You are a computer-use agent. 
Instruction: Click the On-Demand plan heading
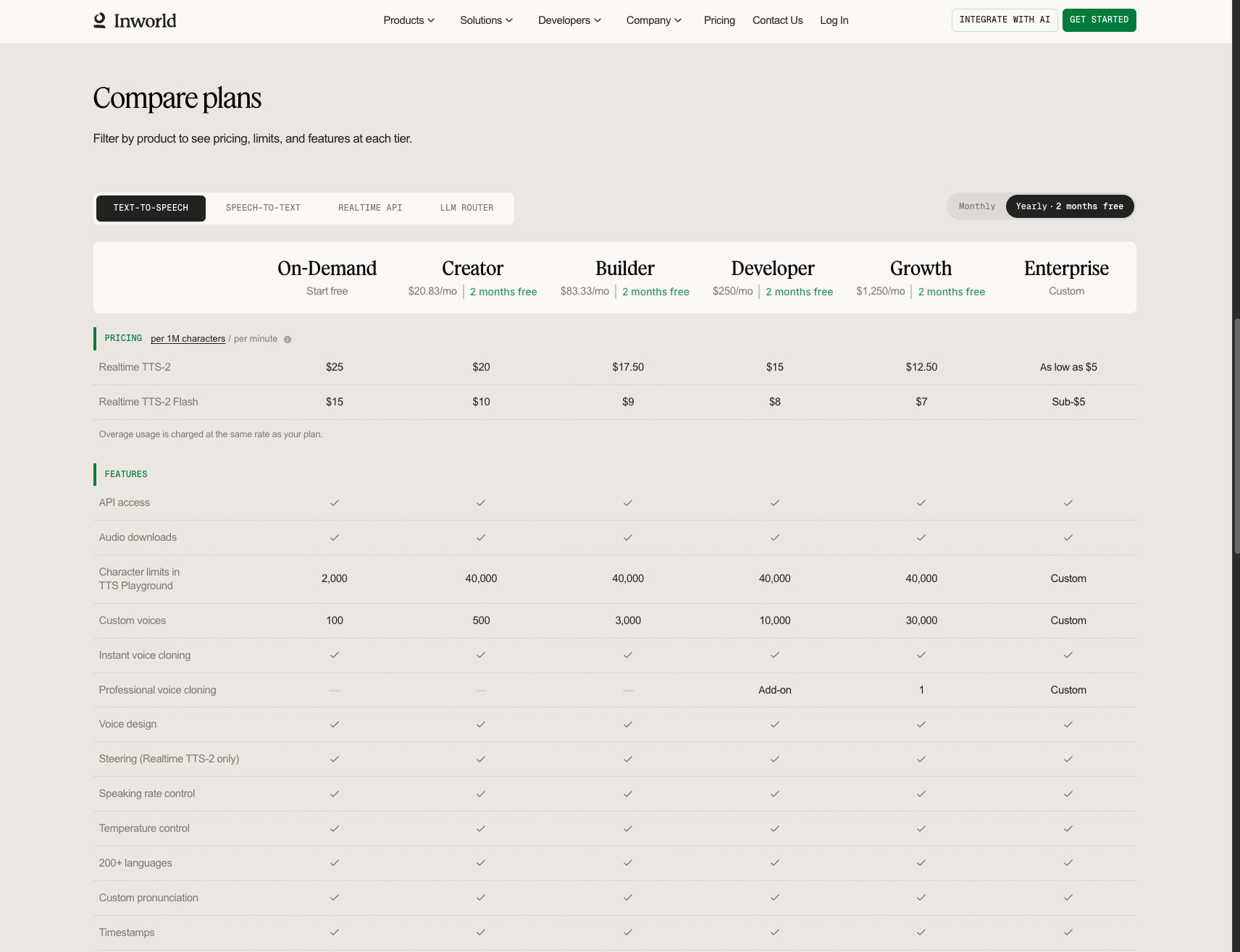(x=327, y=269)
